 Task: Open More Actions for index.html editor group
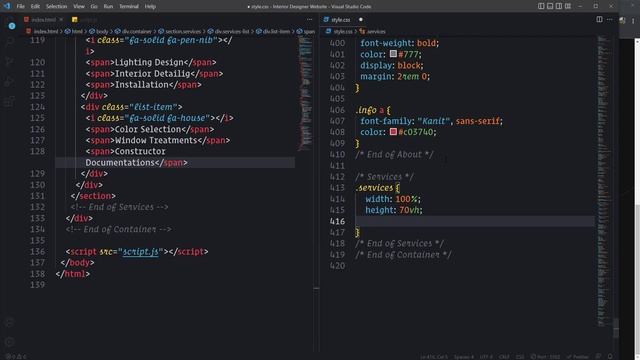[x=309, y=19]
